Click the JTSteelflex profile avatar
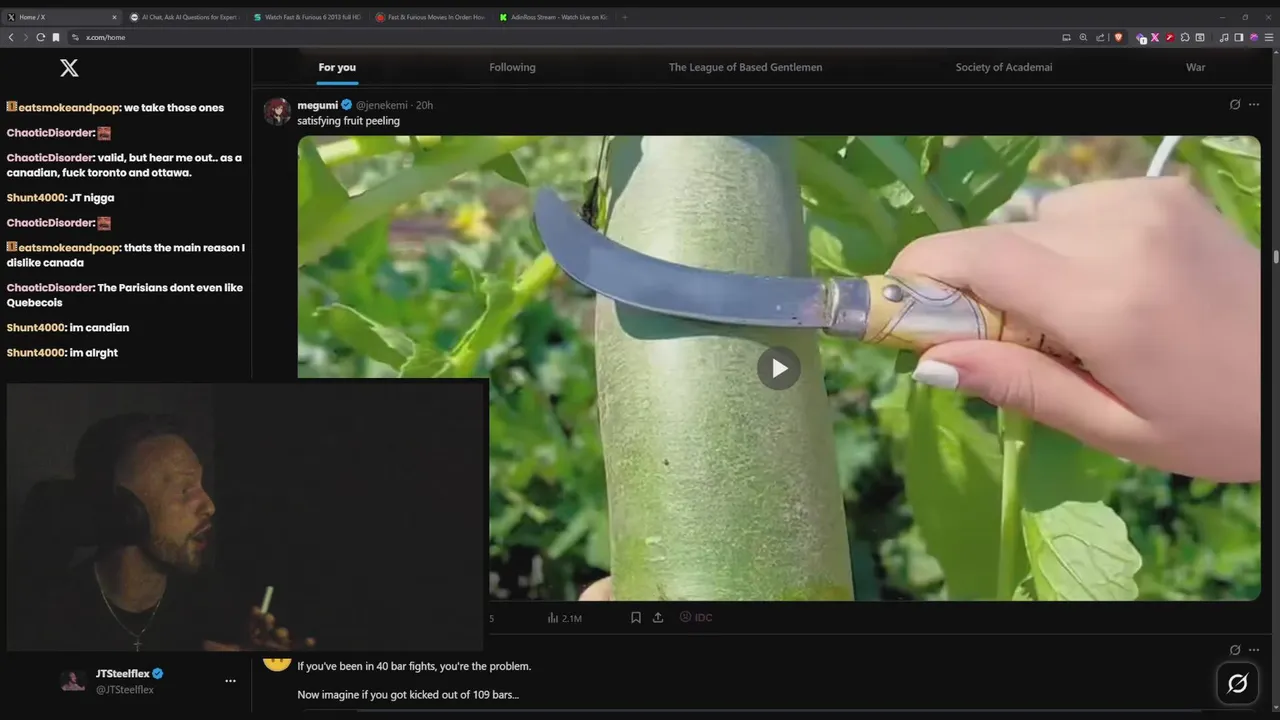 [x=73, y=681]
